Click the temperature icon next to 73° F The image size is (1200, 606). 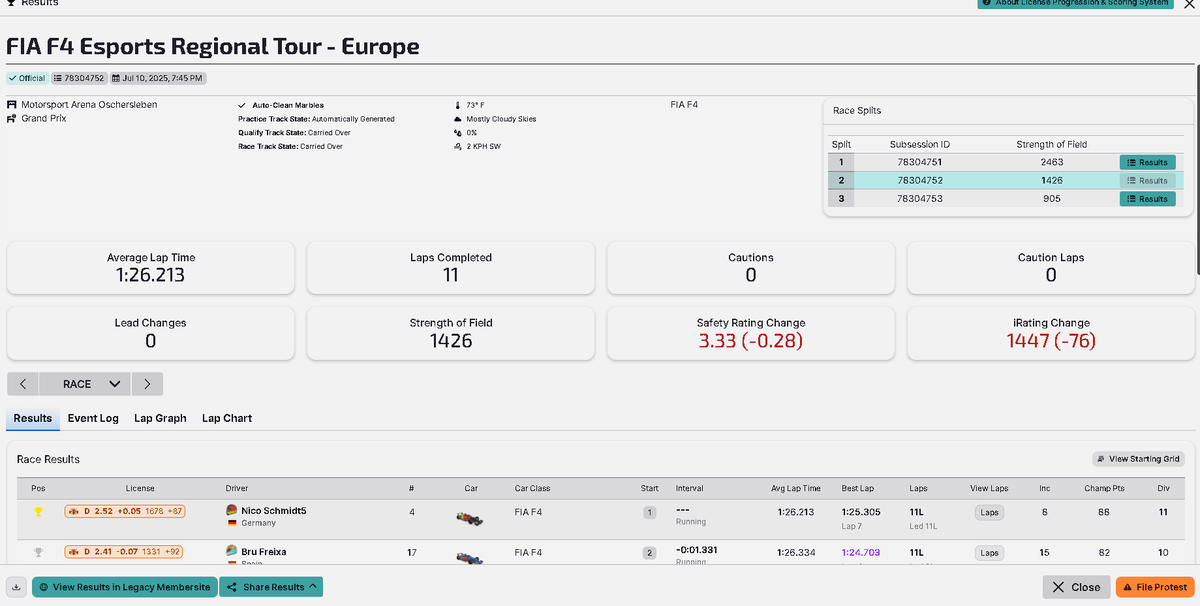457,104
